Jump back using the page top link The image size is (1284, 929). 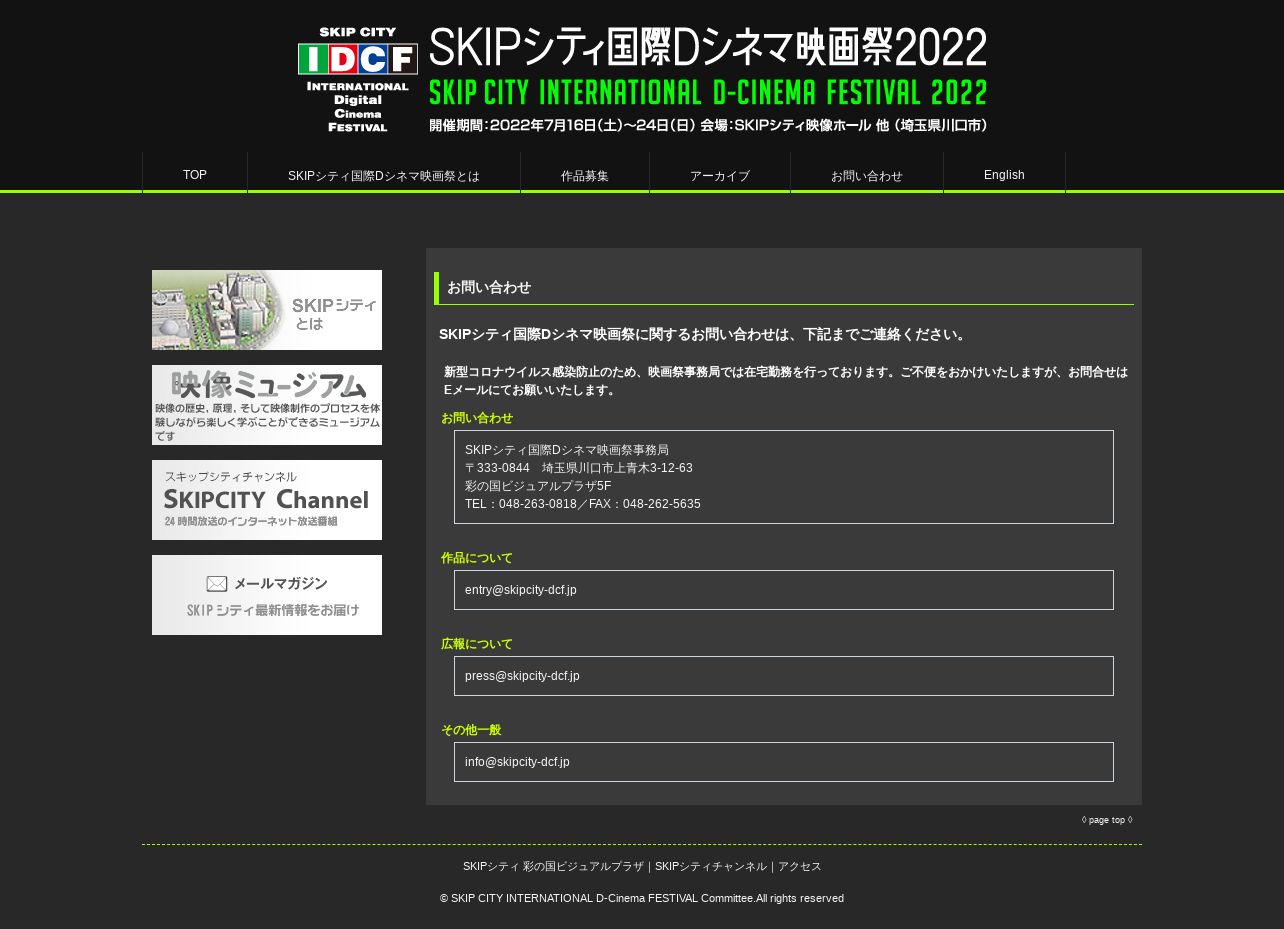[x=1107, y=820]
